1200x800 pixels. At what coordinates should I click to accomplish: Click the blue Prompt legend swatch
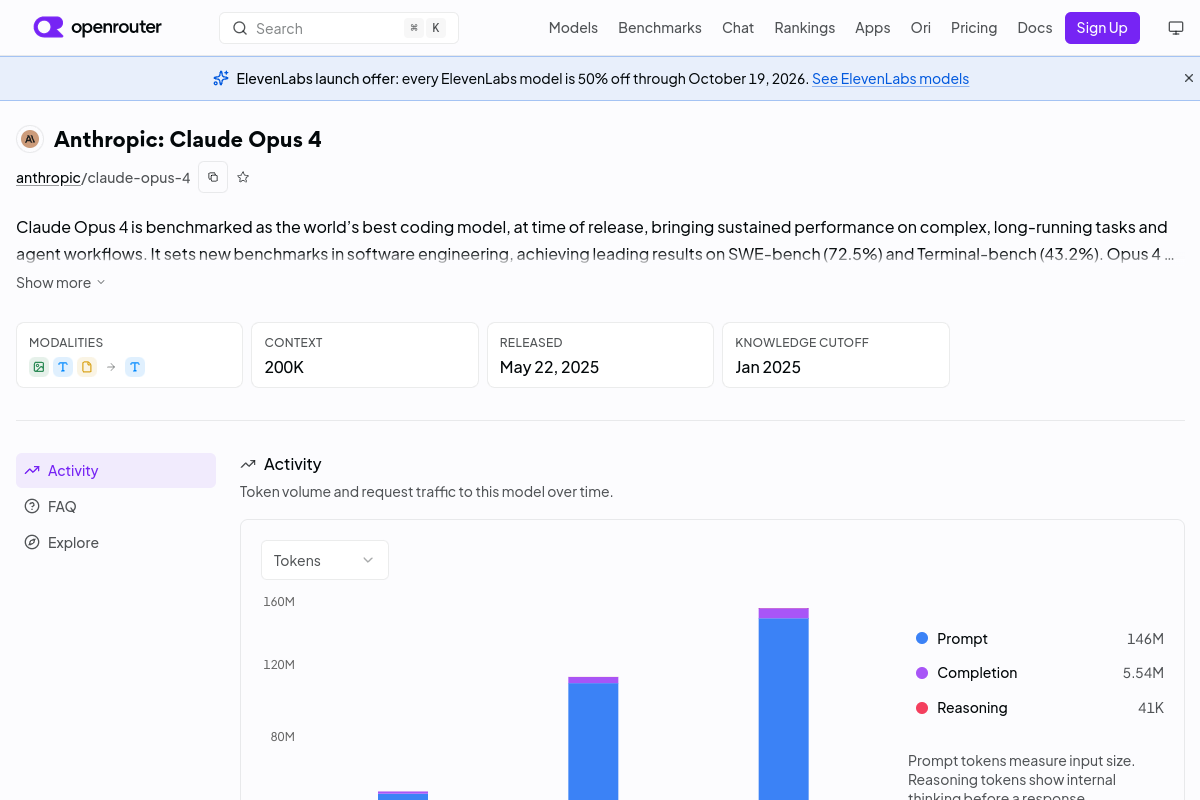coord(922,638)
